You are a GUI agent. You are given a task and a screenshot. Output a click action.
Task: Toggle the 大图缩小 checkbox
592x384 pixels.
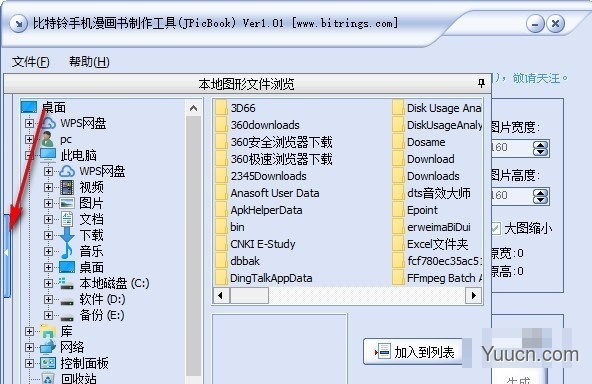click(495, 228)
